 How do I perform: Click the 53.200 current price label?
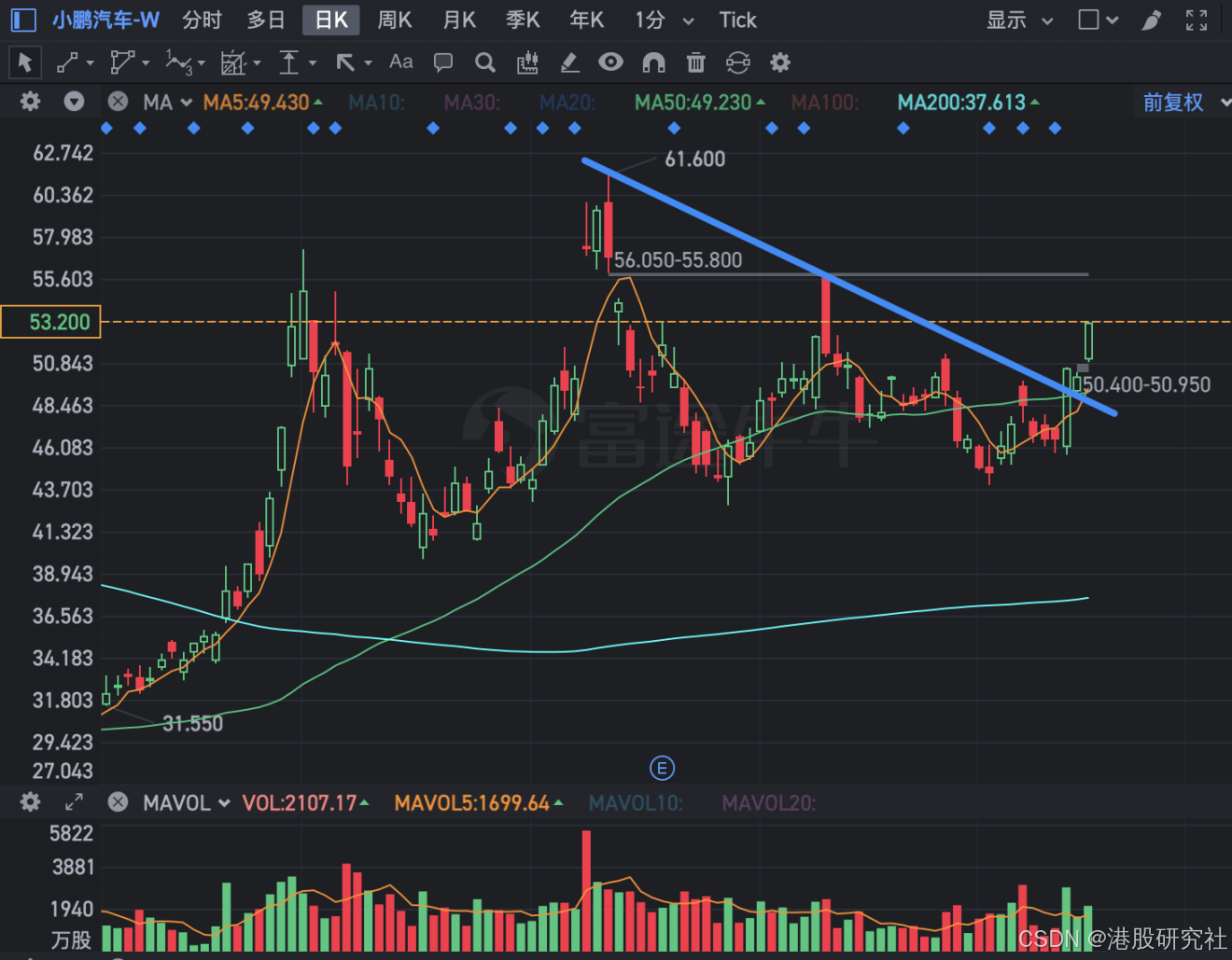click(51, 322)
